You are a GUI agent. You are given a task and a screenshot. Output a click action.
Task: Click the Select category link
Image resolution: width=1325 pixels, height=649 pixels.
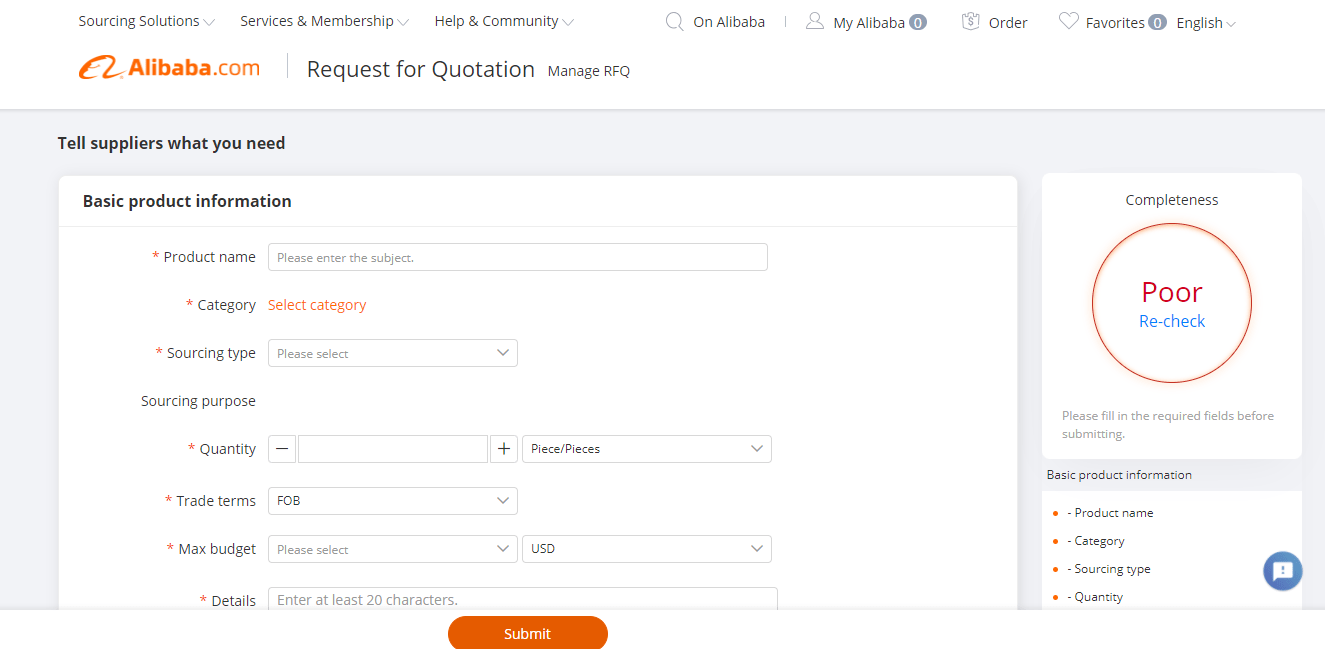click(x=317, y=305)
